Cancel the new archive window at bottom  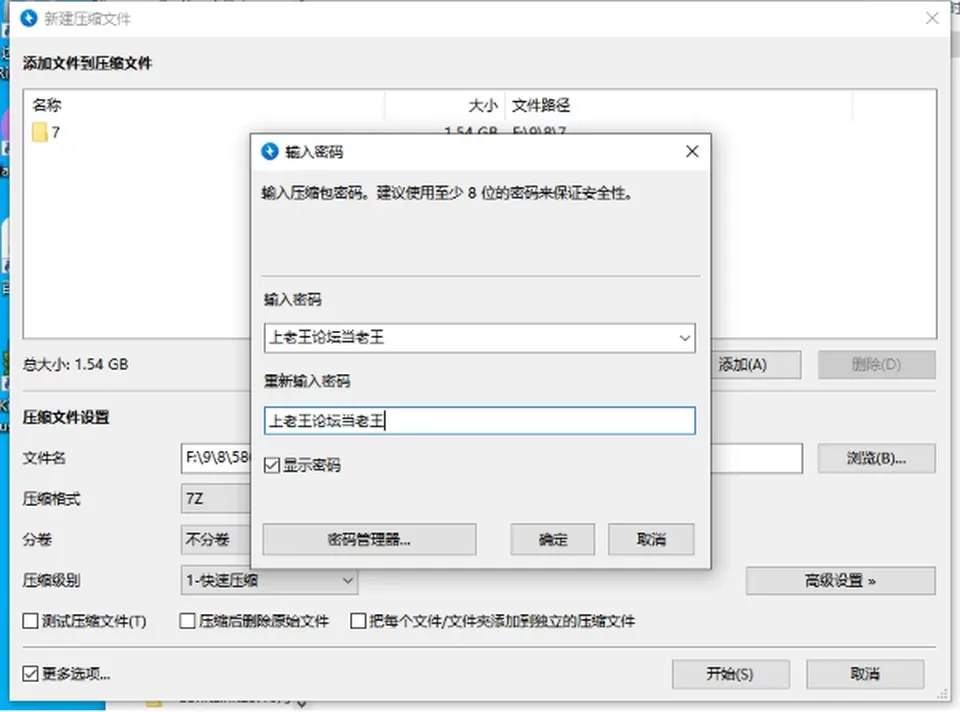pyautogui.click(x=865, y=674)
